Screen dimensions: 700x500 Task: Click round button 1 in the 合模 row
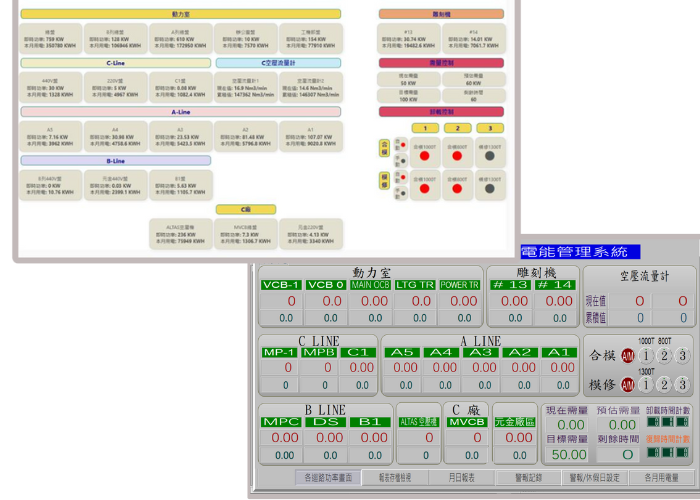tap(646, 355)
